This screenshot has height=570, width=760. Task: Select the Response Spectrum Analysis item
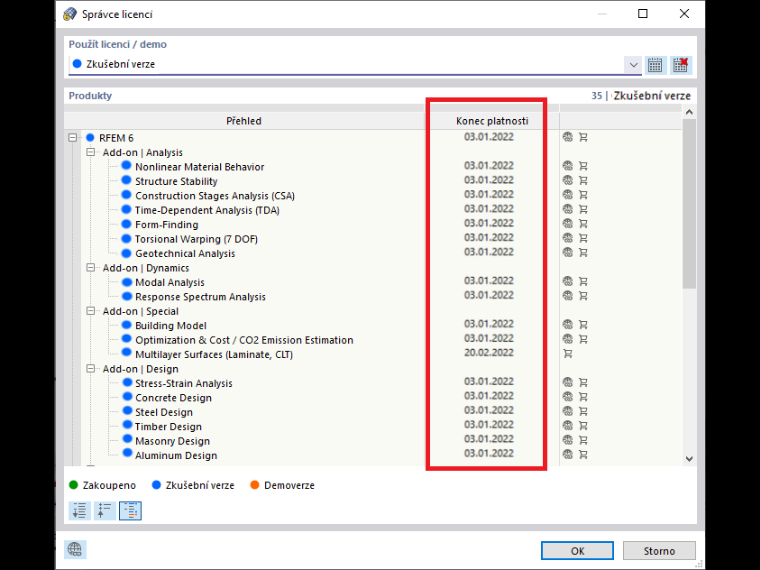point(200,297)
